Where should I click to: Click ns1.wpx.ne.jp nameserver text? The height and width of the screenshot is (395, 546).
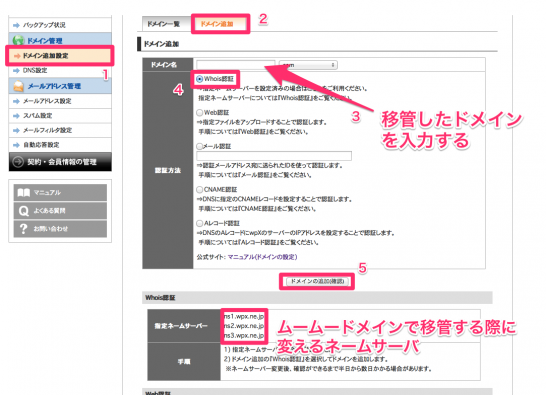244,317
